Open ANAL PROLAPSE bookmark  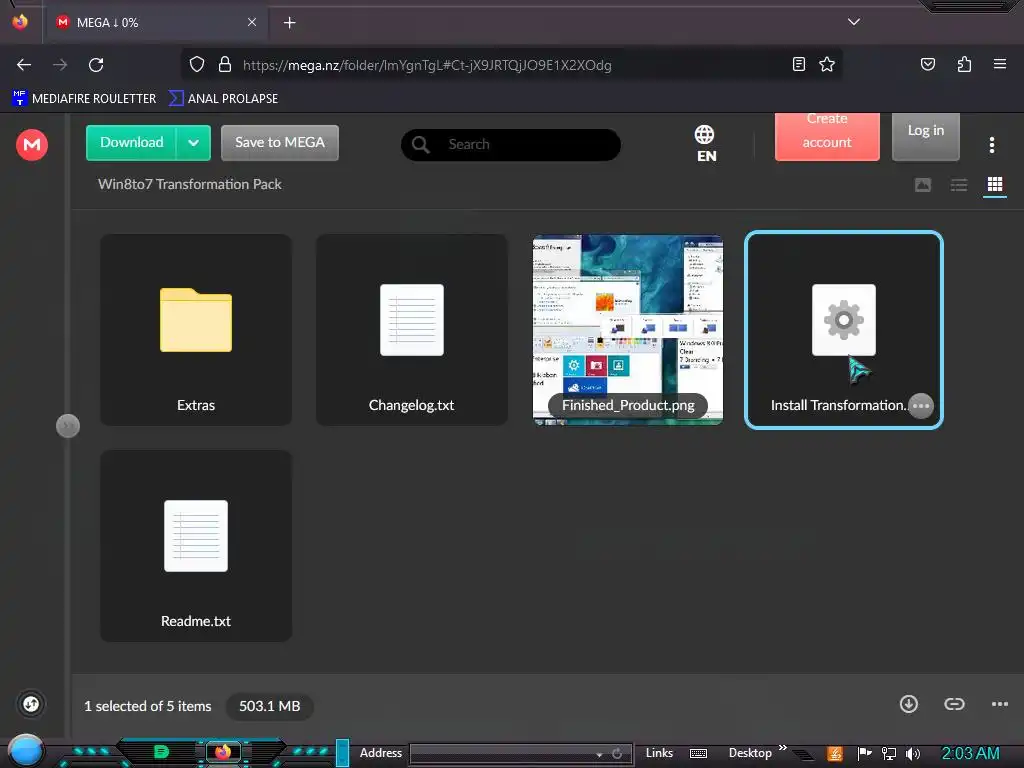coord(223,99)
